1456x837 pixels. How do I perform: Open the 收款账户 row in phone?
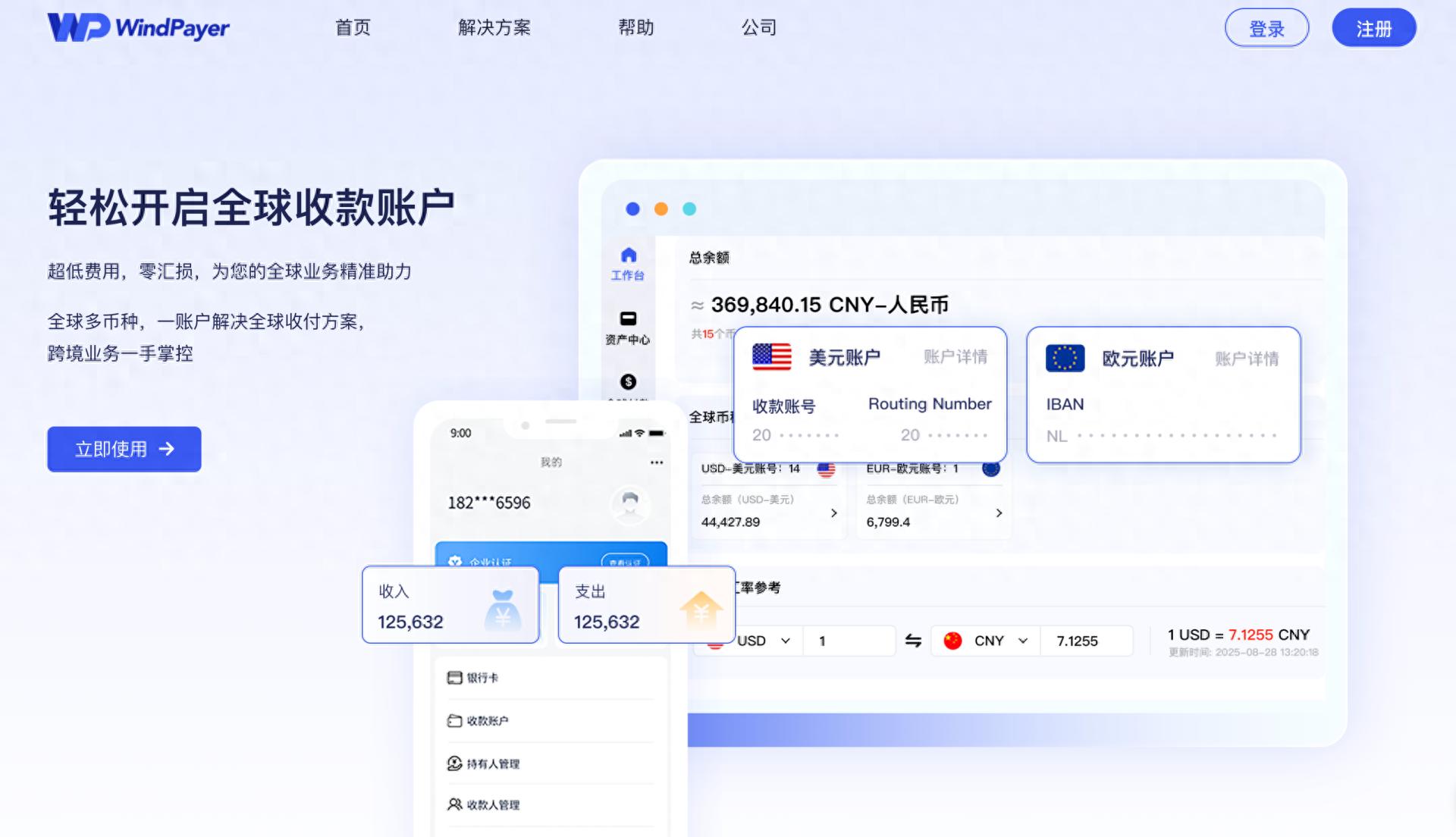(x=551, y=720)
